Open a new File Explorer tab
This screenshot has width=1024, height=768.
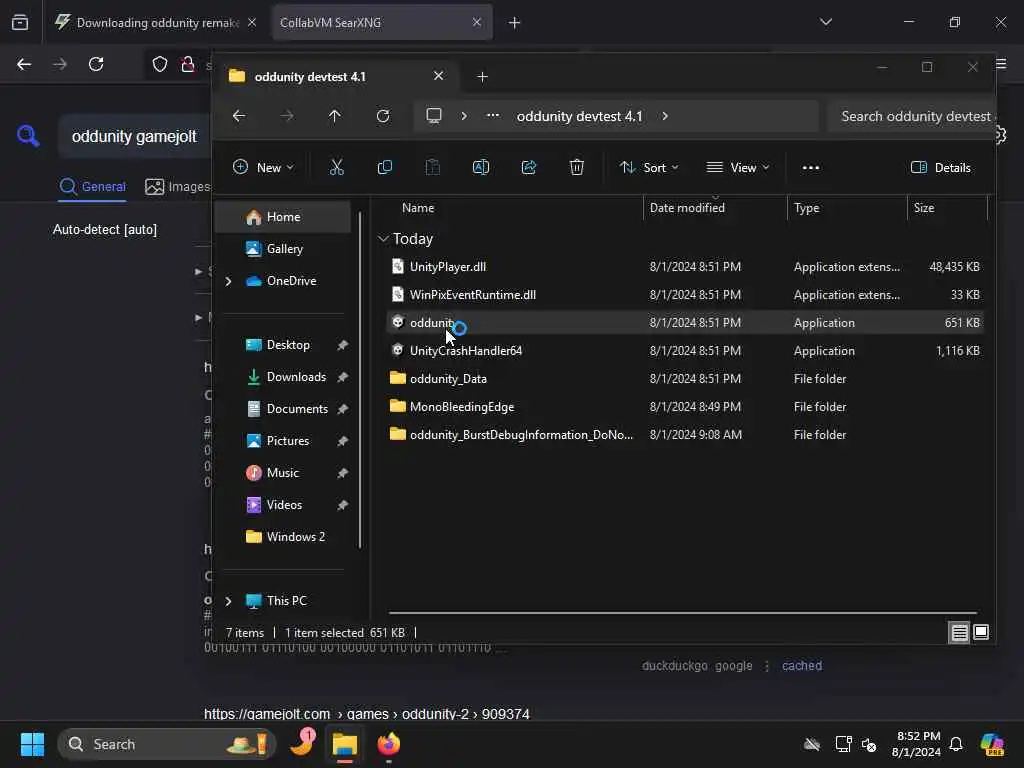(x=482, y=77)
